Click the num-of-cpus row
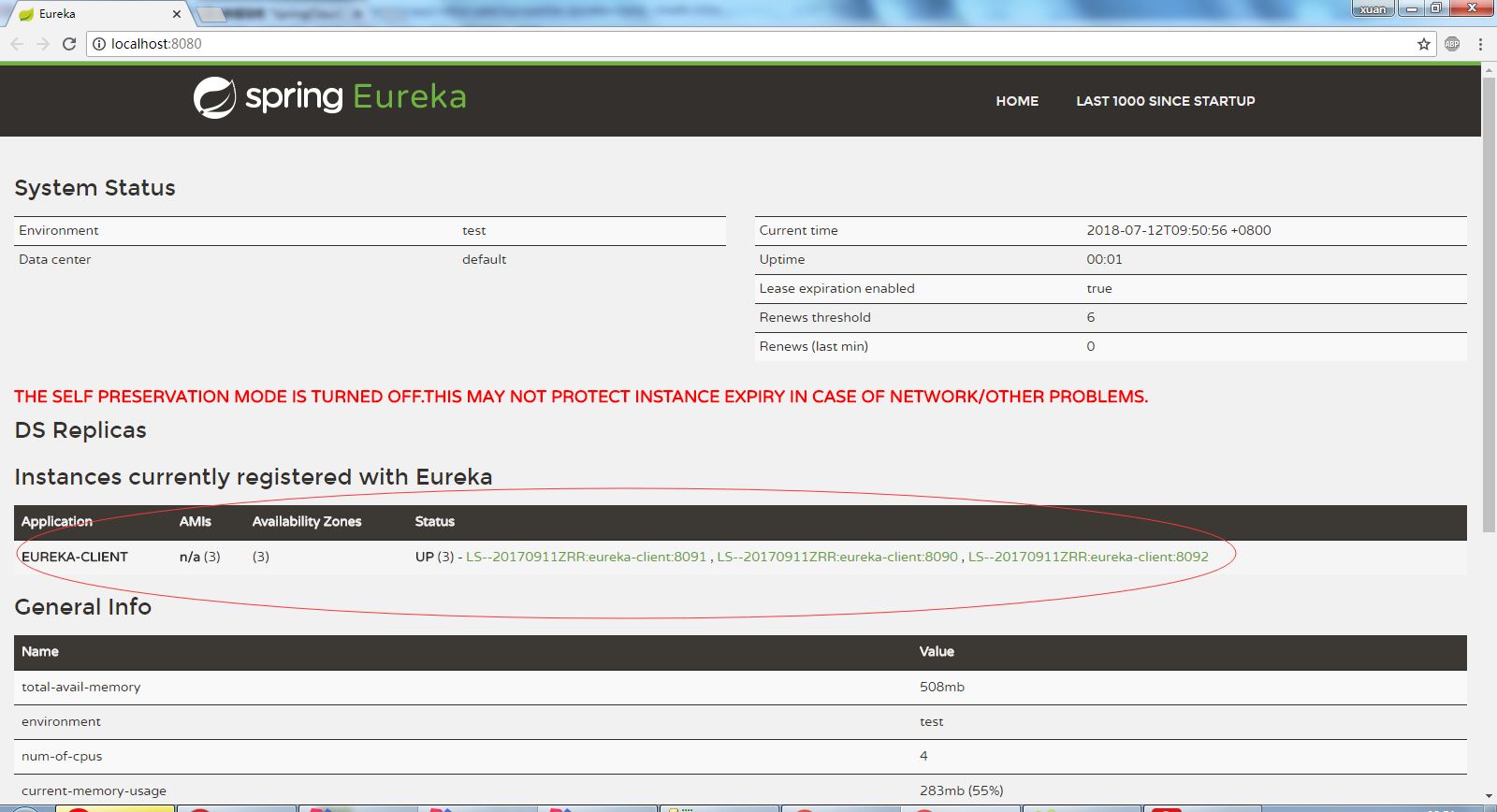This screenshot has width=1497, height=812. coord(740,756)
